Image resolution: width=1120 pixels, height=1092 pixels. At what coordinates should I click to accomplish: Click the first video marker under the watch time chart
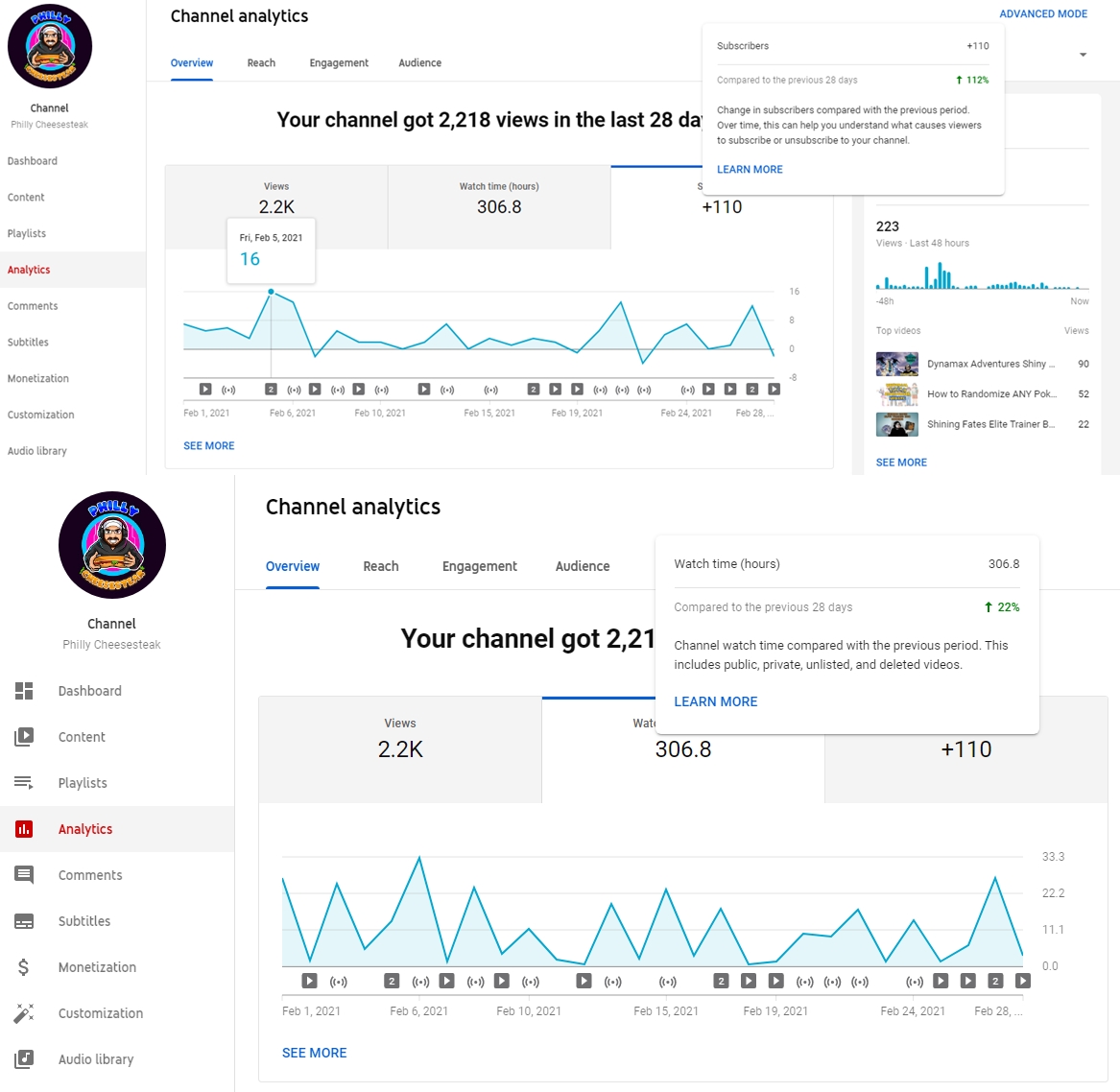(309, 981)
